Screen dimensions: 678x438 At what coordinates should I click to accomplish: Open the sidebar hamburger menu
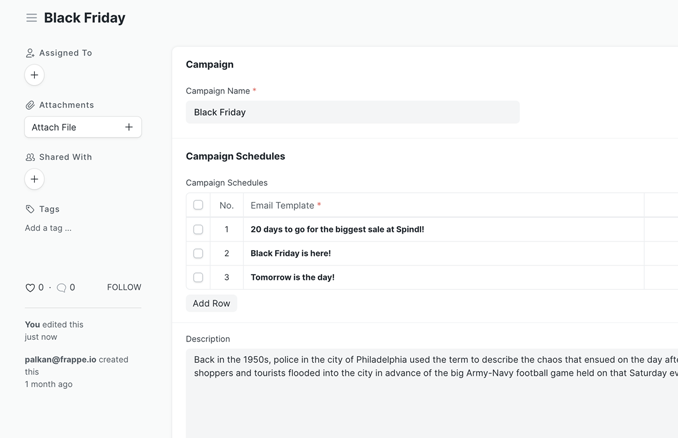click(x=31, y=18)
